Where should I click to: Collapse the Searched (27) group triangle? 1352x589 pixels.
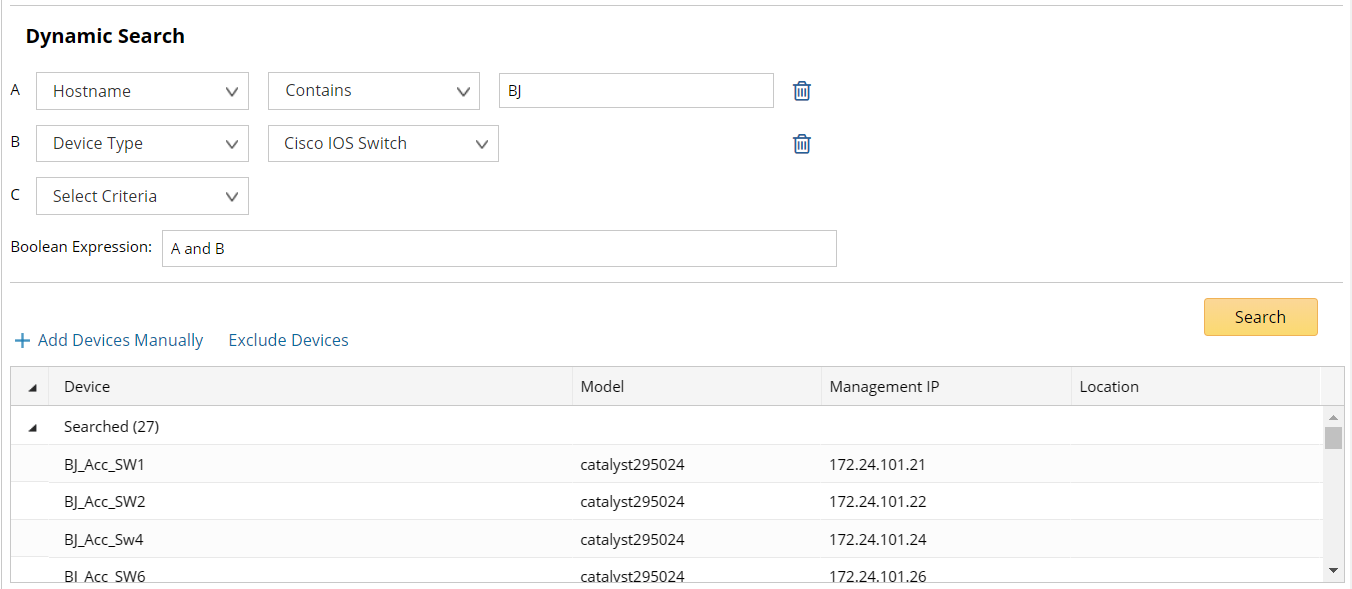pos(33,428)
